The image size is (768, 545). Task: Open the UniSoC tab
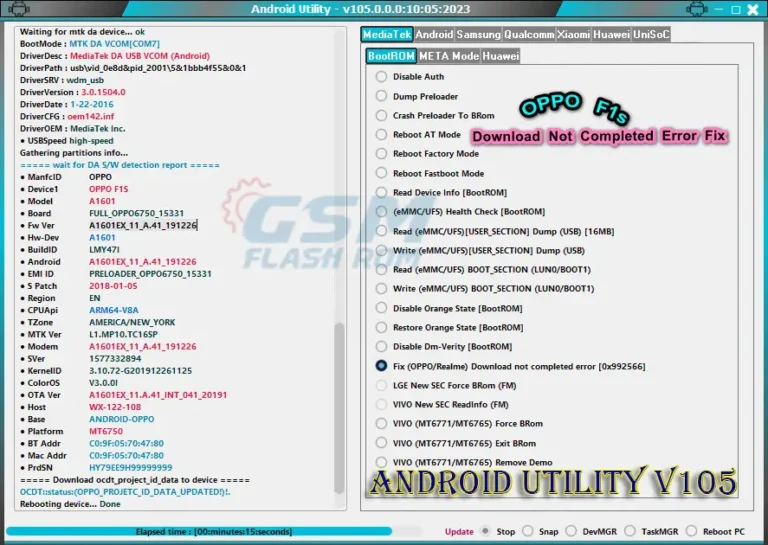[651, 34]
